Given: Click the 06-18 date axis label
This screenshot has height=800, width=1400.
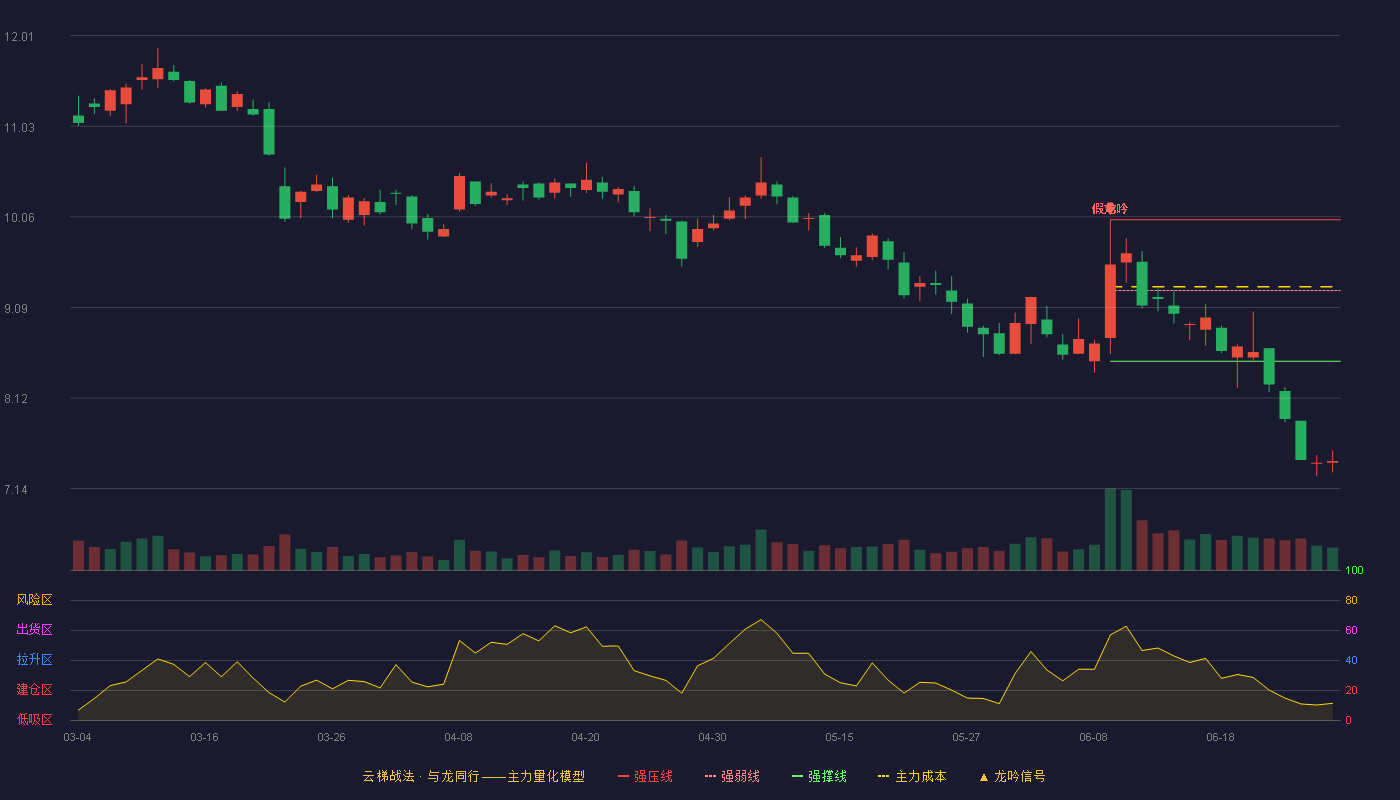Looking at the screenshot, I should pos(1220,737).
